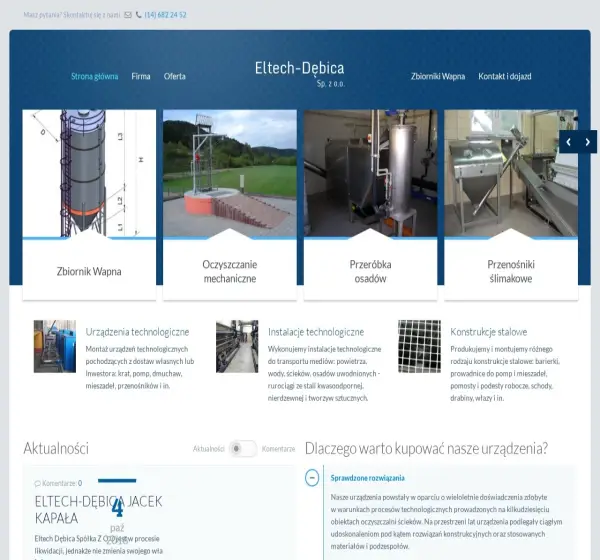Click the Instalacje technologiczne thumbnail image
Screen dimensions: 600x560
point(237,346)
